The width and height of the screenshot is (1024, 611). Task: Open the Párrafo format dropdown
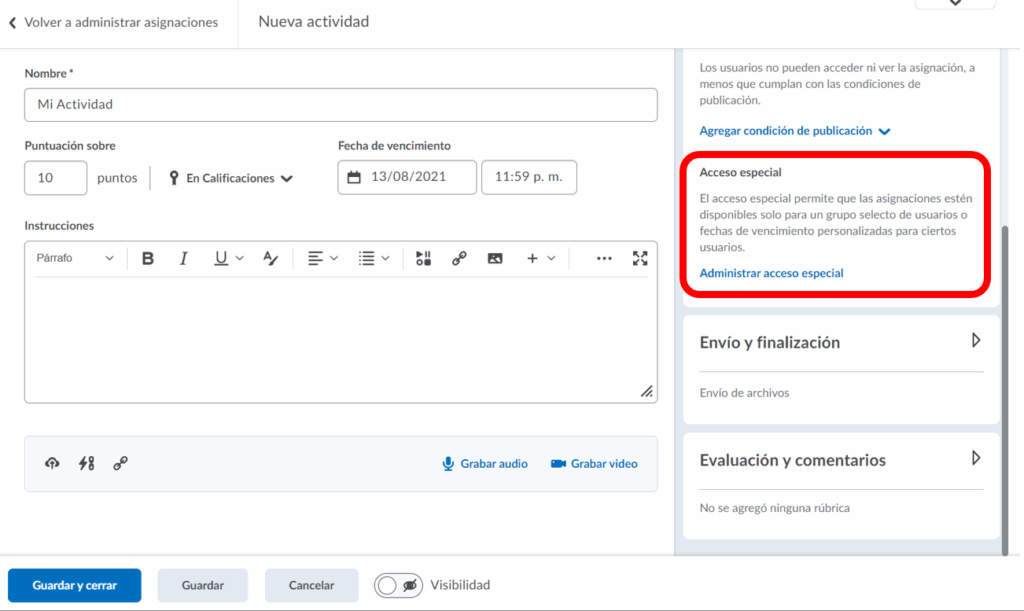pyautogui.click(x=76, y=258)
